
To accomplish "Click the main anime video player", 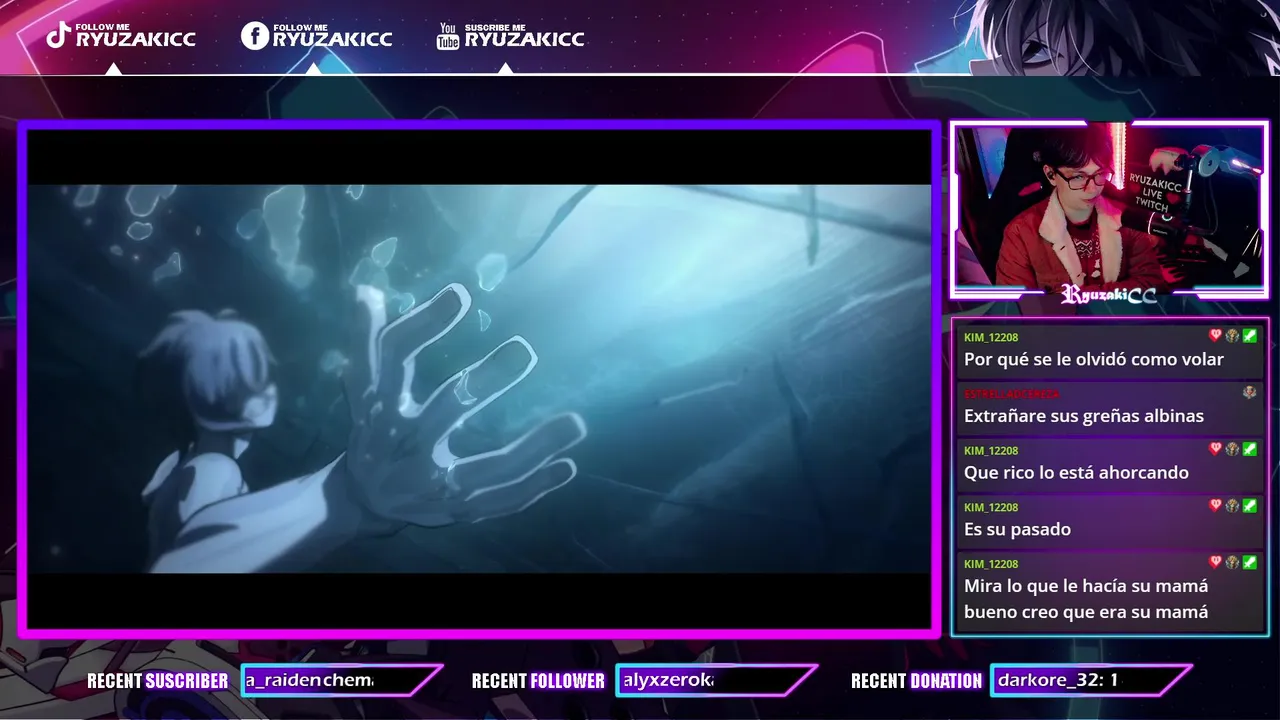I will pyautogui.click(x=479, y=378).
